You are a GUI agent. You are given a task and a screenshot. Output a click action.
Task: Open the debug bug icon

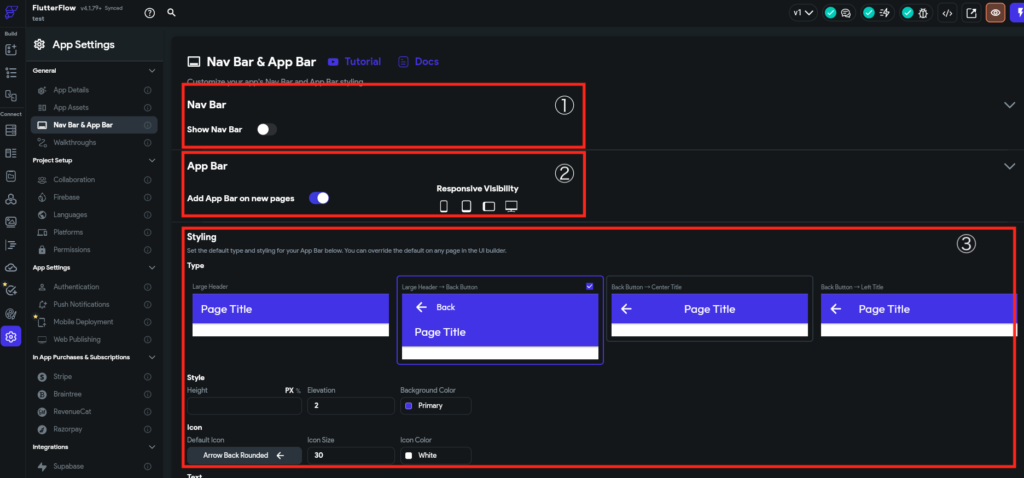coord(925,13)
